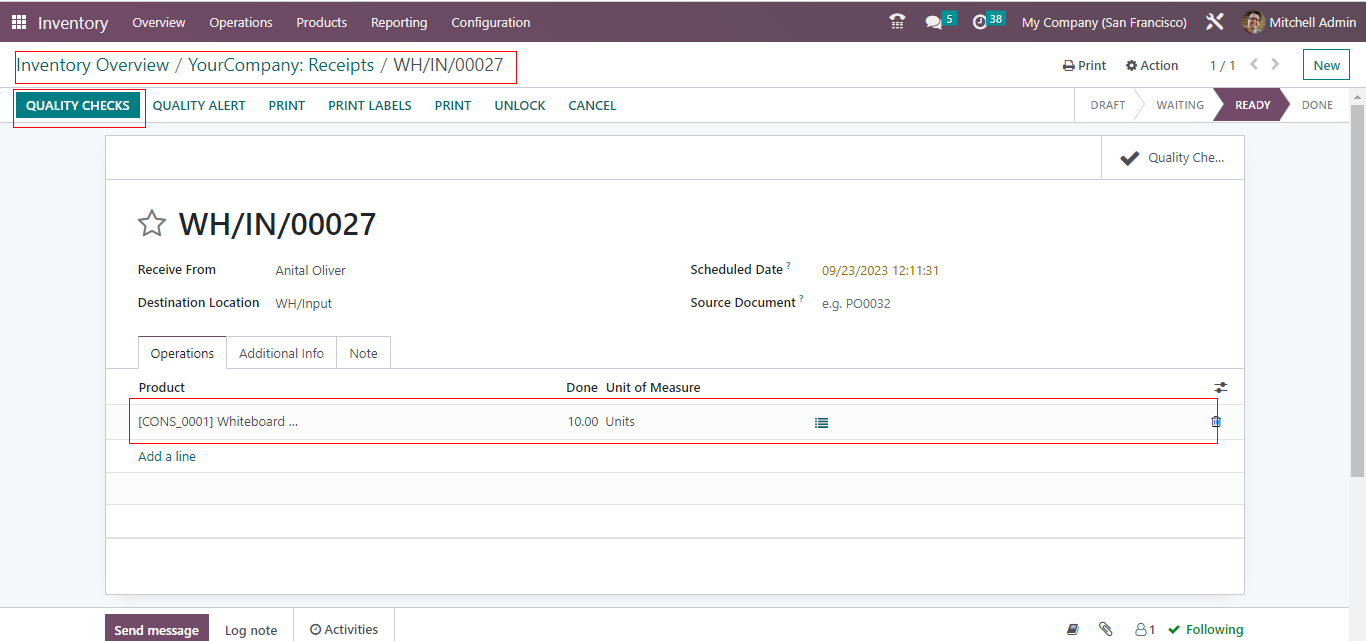This screenshot has height=641, width=1366.
Task: Click the attachment paperclip icon
Action: coord(1105,629)
